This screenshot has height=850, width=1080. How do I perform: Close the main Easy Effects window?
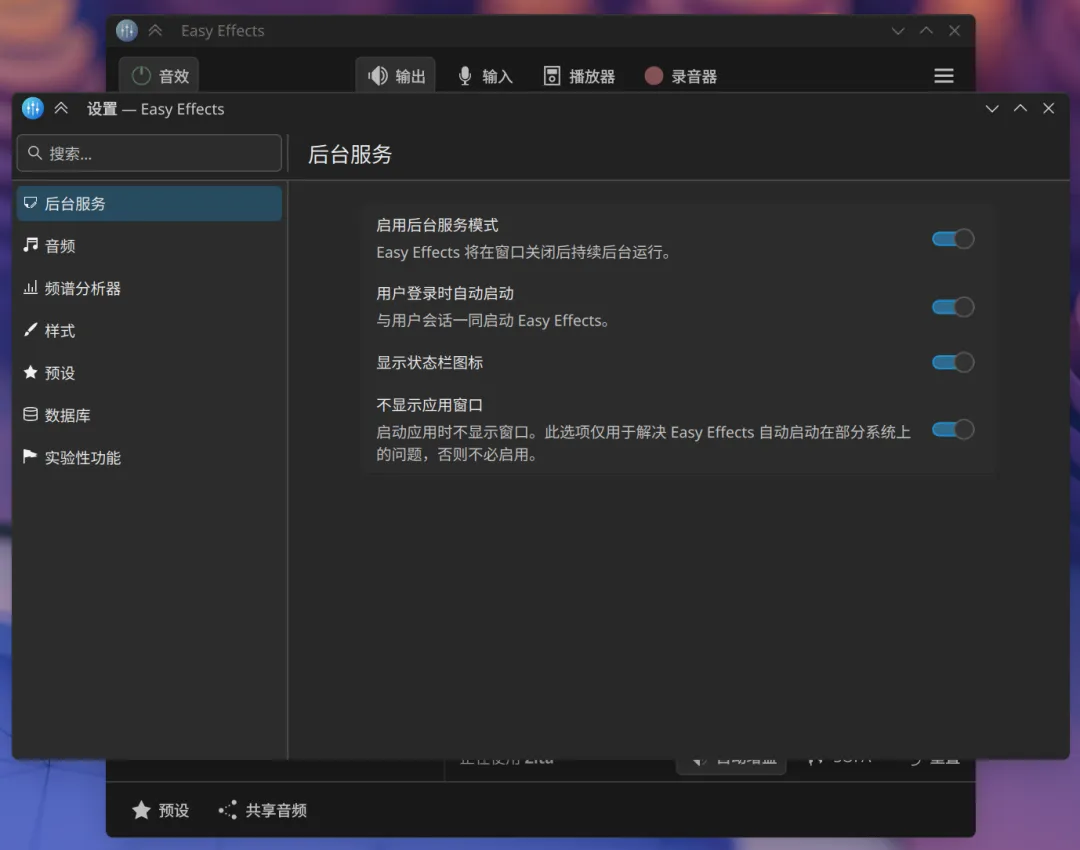coord(955,30)
